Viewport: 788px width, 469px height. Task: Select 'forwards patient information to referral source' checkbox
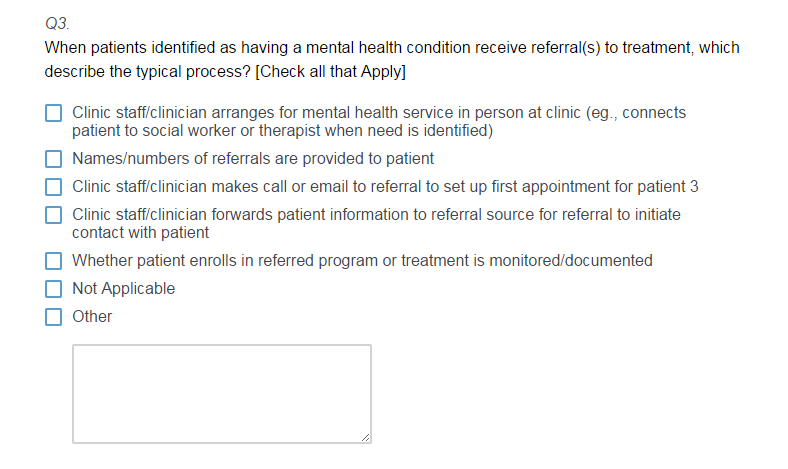[x=54, y=215]
